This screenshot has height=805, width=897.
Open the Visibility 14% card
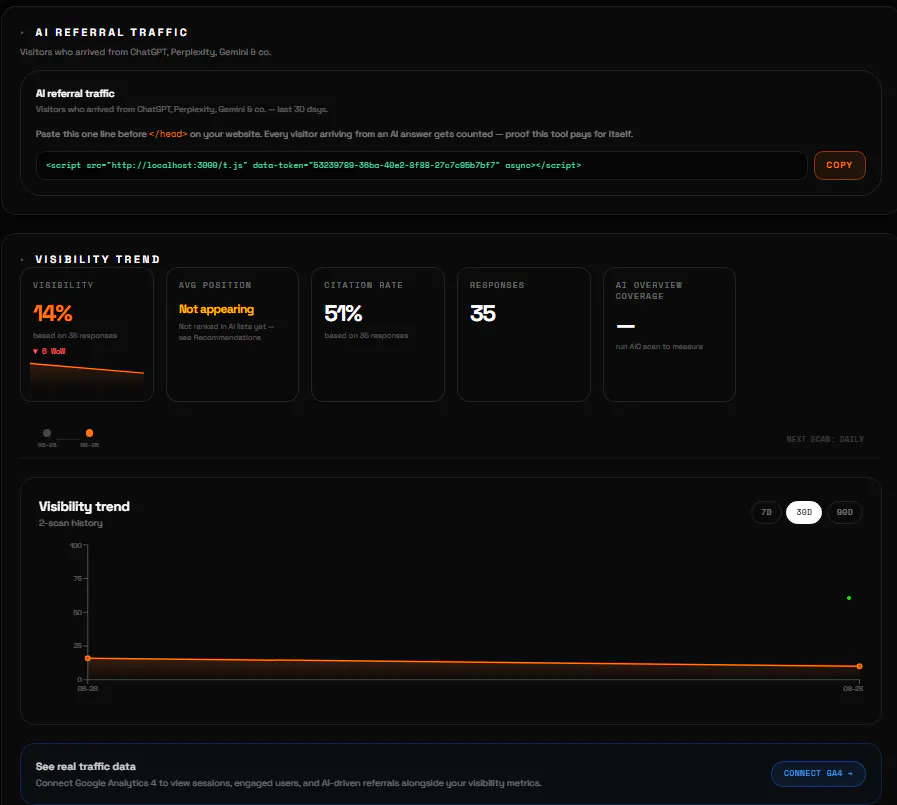[87, 334]
